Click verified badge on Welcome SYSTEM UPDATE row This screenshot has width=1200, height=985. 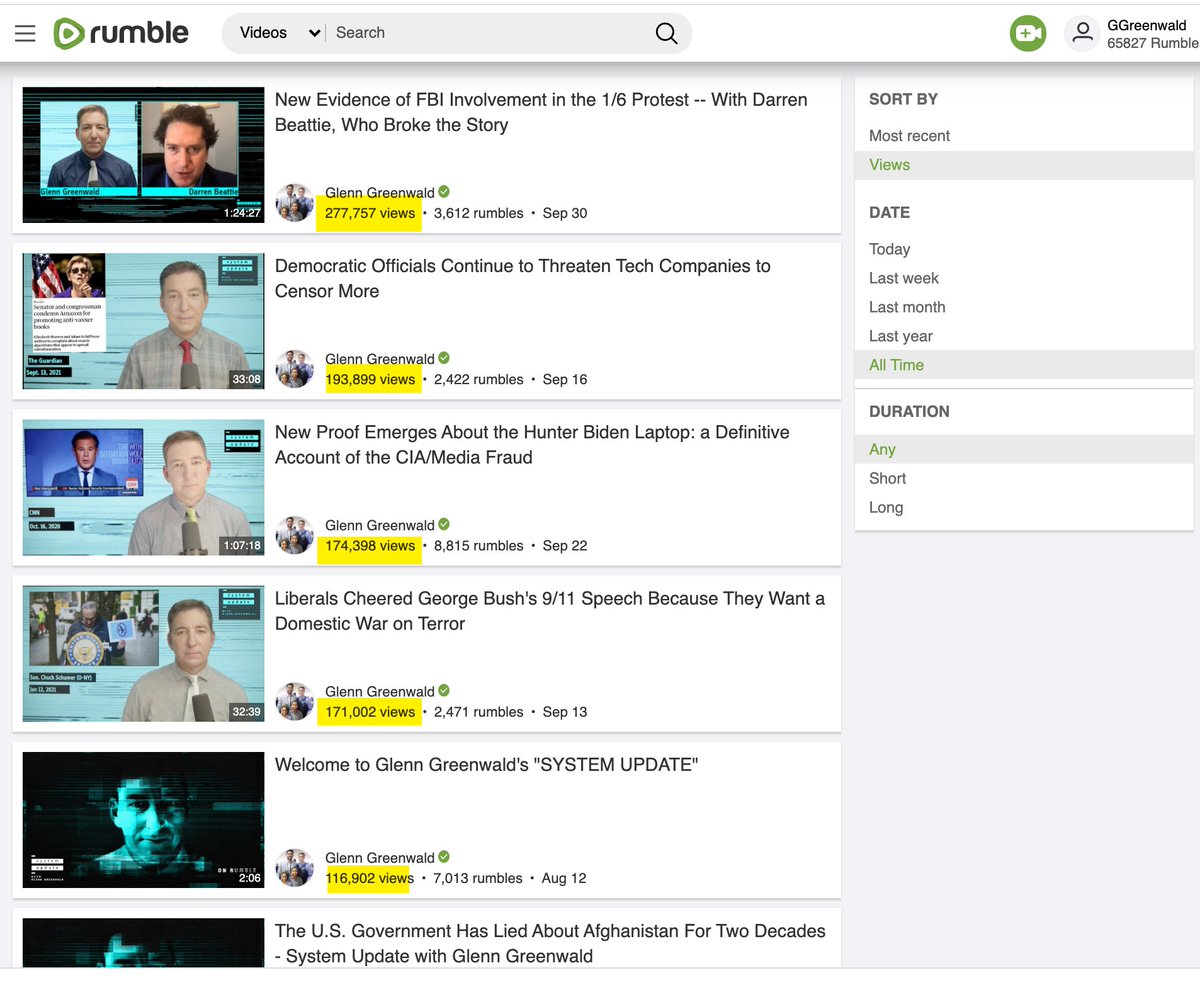[x=444, y=856]
